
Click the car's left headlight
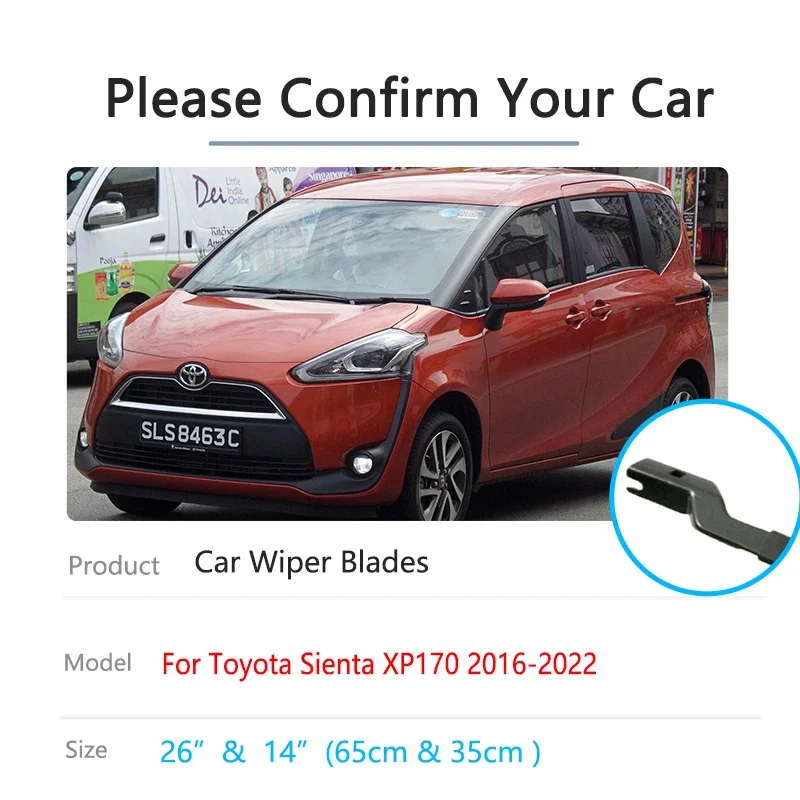coord(359,356)
